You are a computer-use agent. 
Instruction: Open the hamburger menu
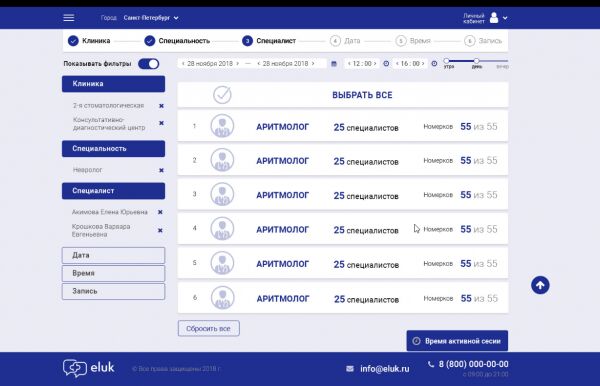(x=69, y=18)
